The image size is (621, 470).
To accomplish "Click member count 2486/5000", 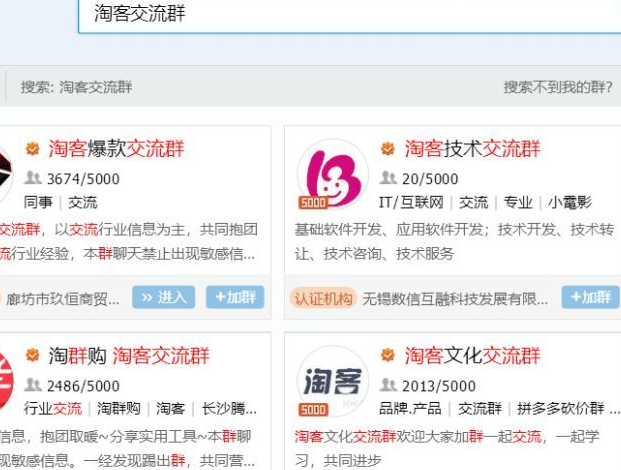I will click(83, 386).
